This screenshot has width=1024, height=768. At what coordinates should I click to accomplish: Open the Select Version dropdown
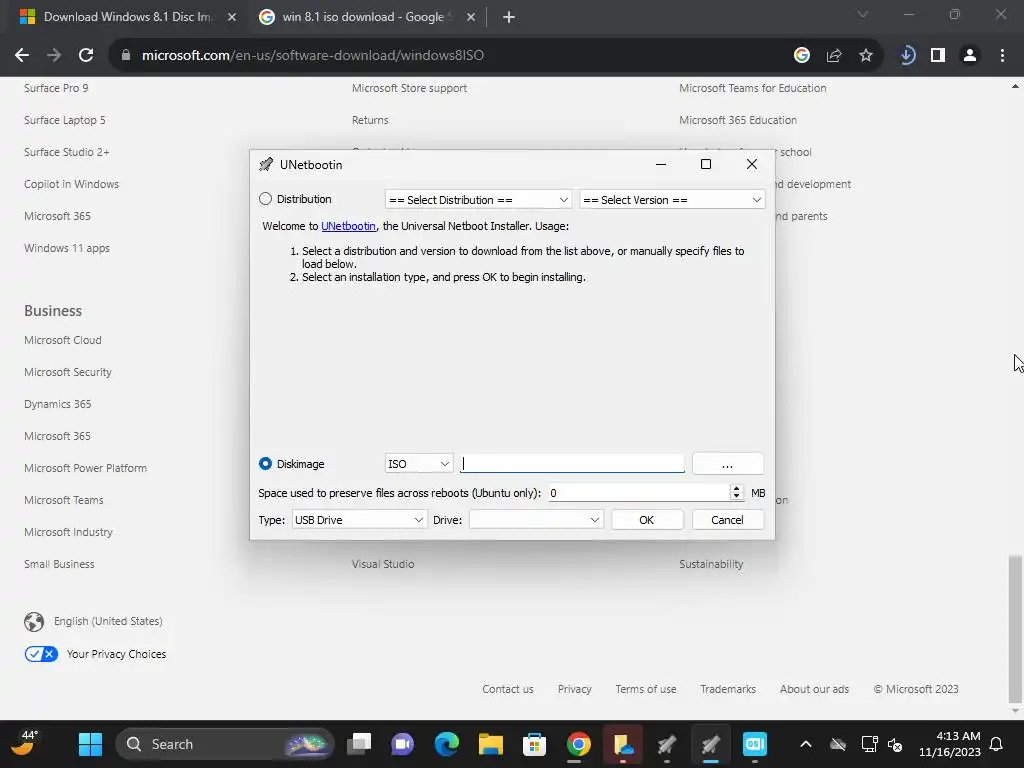pos(672,200)
